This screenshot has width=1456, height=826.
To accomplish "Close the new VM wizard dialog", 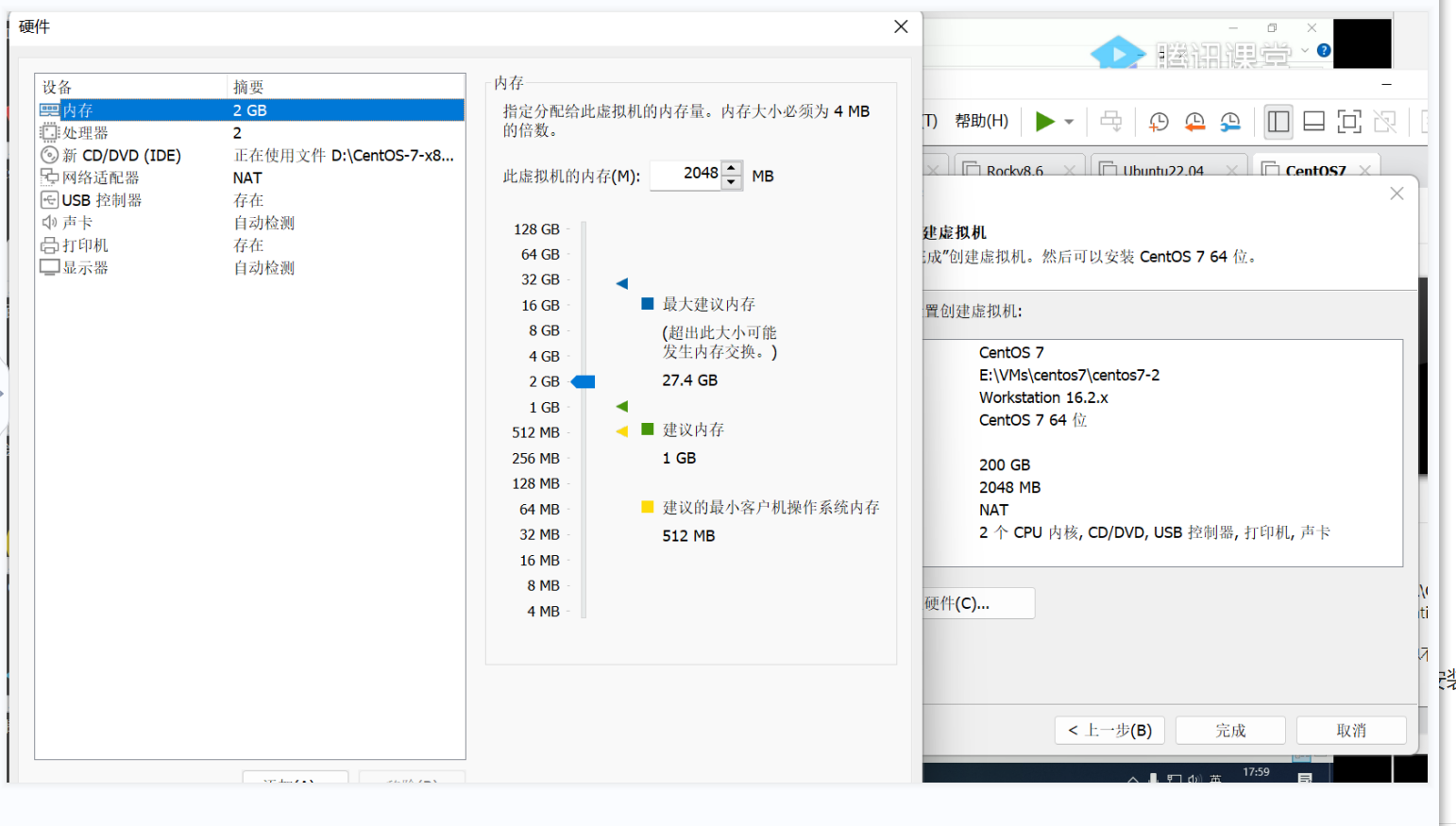I will pyautogui.click(x=1397, y=194).
